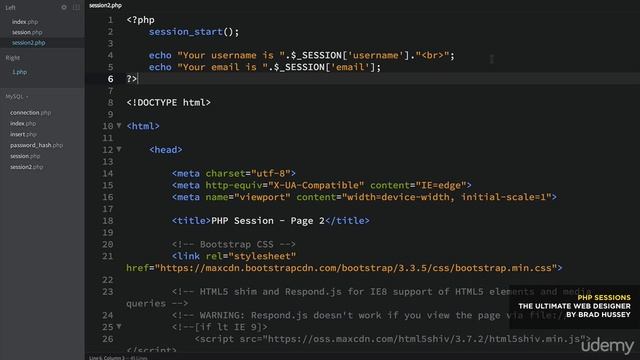
Task: Collapse the IE conditional comment fold on line 25
Action: click(119, 327)
